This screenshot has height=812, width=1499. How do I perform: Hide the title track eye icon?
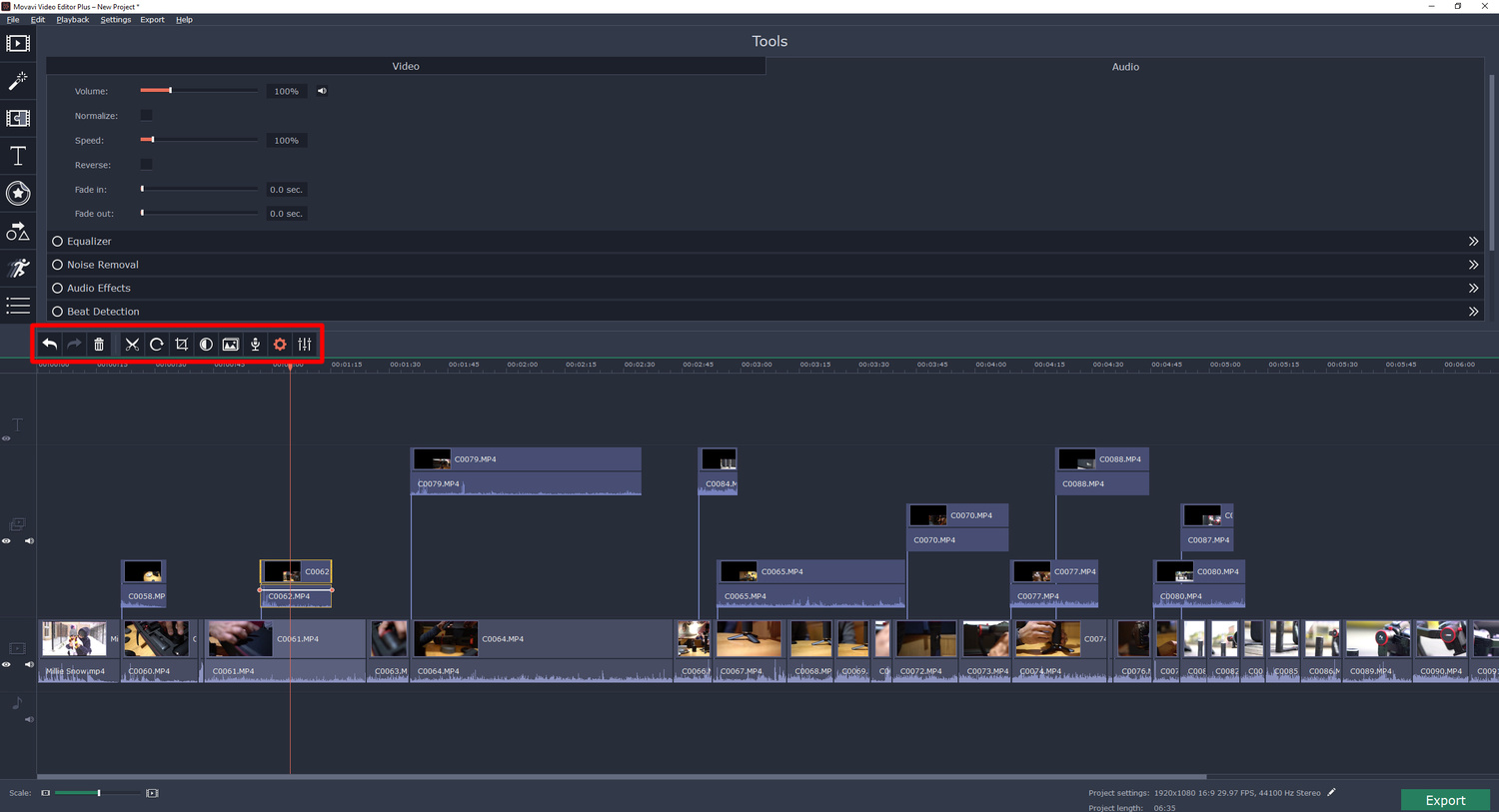[6, 438]
